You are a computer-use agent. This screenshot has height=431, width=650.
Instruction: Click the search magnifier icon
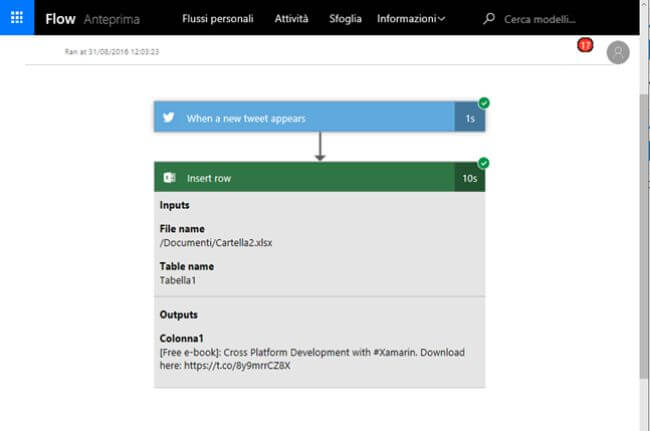(x=489, y=19)
